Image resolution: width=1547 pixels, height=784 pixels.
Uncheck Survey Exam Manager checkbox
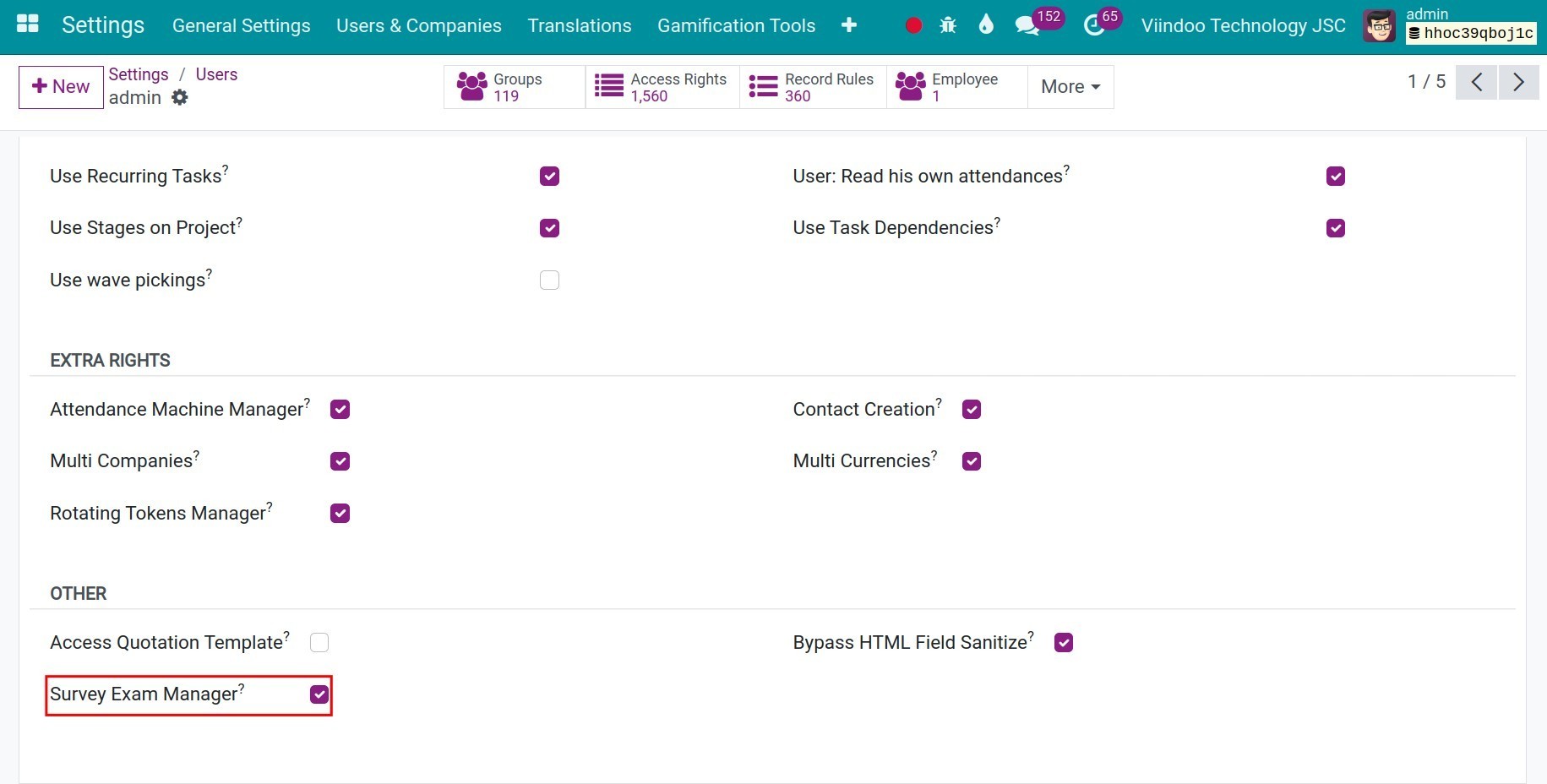click(319, 694)
